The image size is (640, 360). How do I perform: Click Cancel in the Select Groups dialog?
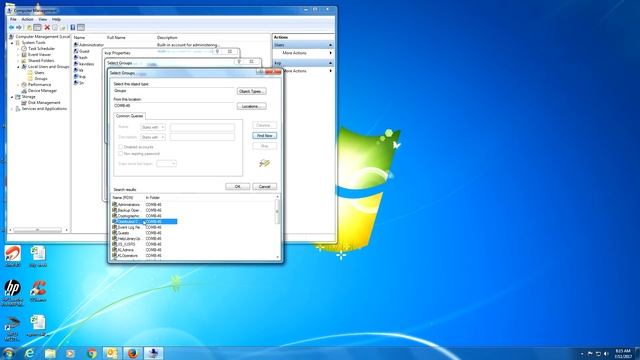(x=264, y=187)
